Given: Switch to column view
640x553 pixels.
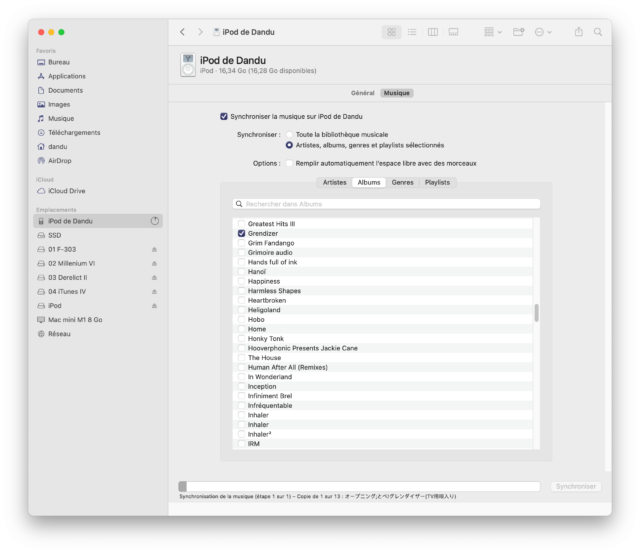Looking at the screenshot, I should coord(433,32).
